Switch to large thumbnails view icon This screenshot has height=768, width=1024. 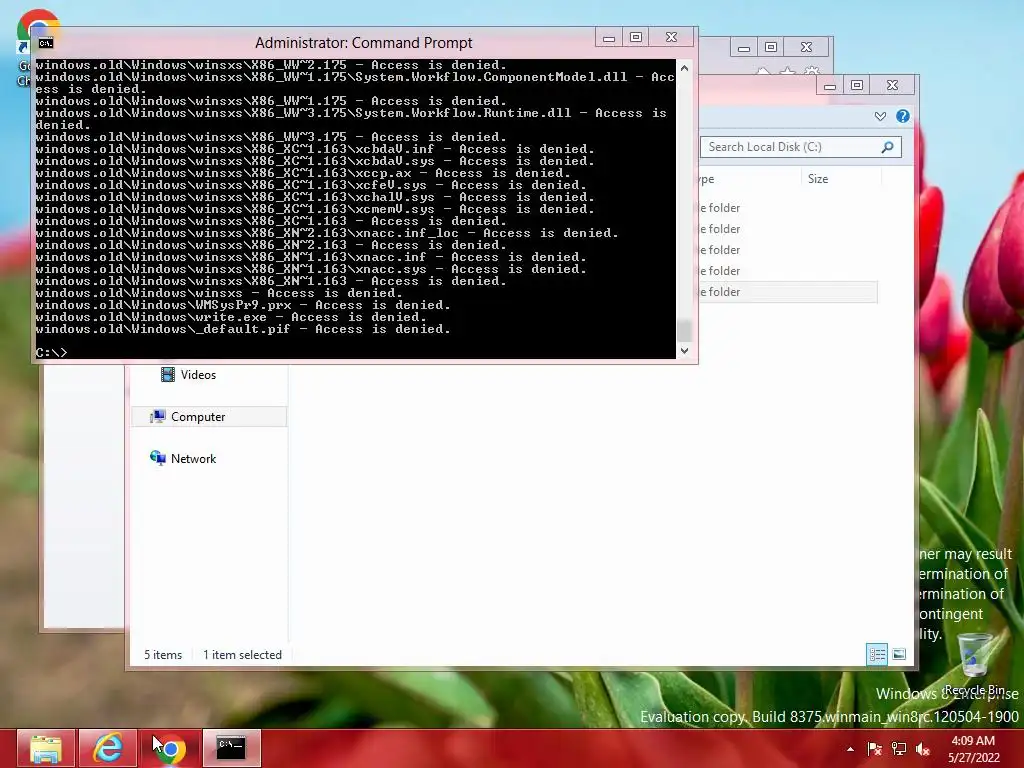pyautogui.click(x=899, y=654)
